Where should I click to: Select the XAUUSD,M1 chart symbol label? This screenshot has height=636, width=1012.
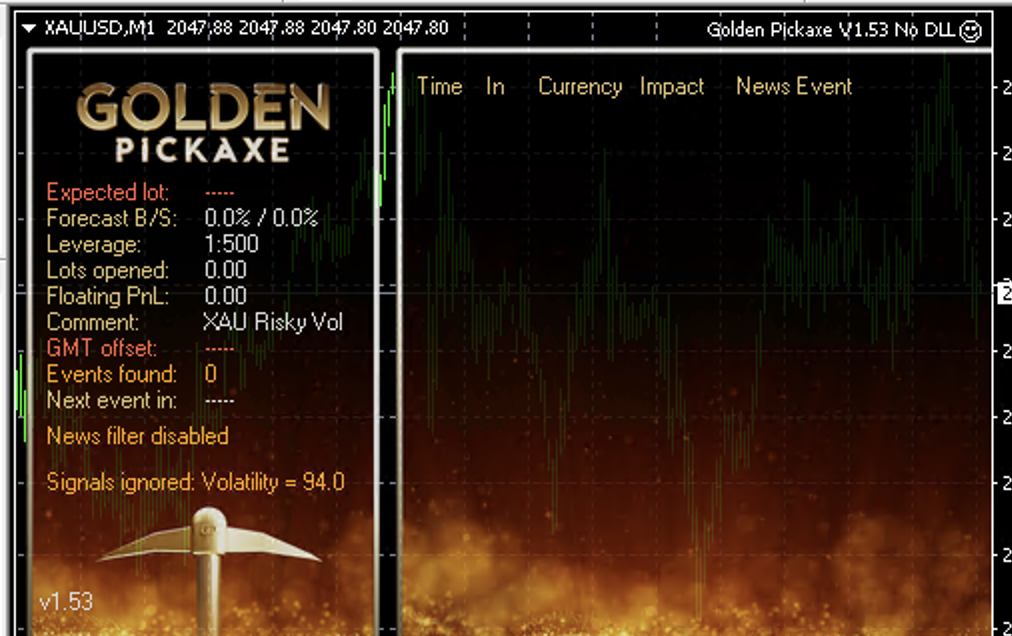pyautogui.click(x=99, y=28)
